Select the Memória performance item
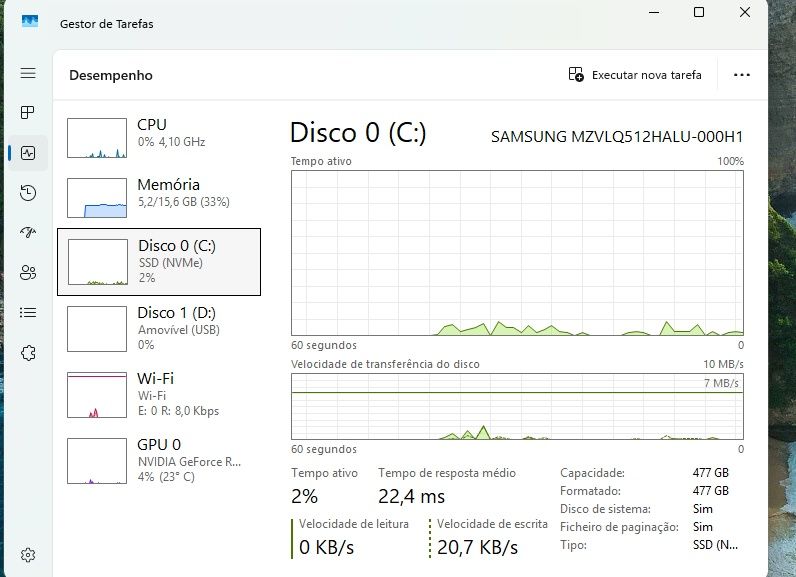This screenshot has height=577, width=796. pyautogui.click(x=158, y=197)
